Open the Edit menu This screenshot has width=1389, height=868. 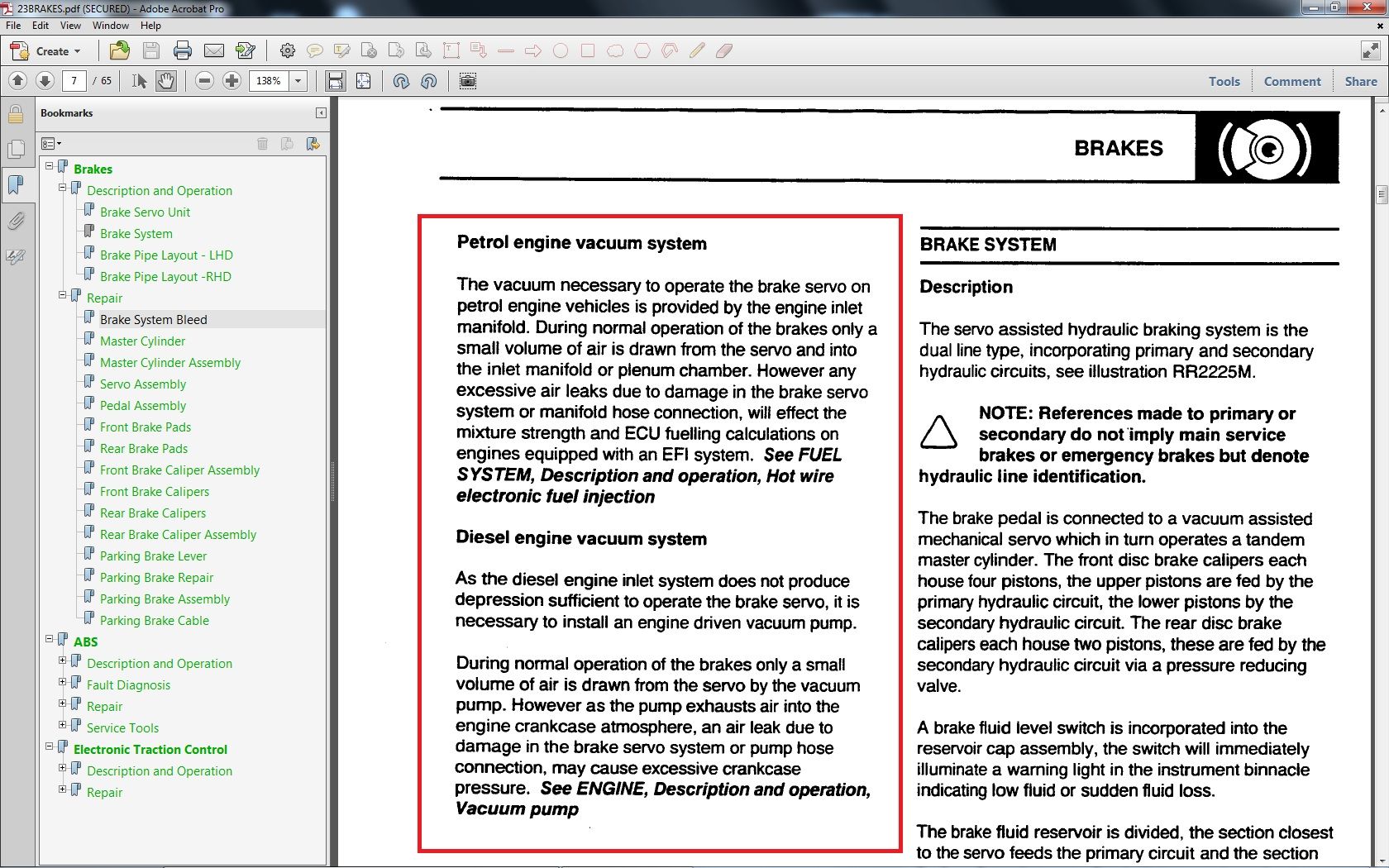coord(41,26)
